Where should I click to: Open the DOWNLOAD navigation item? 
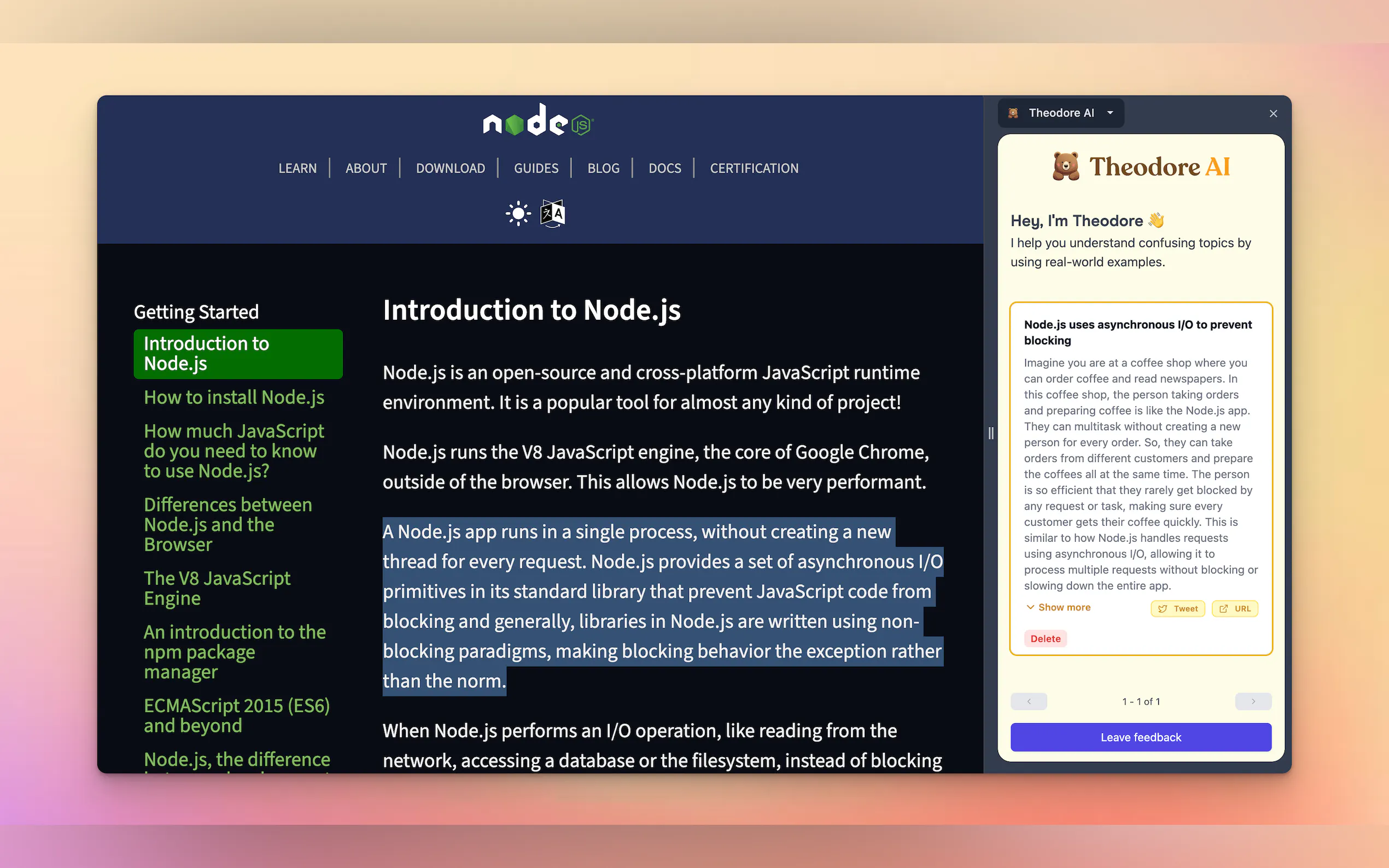[x=450, y=168]
